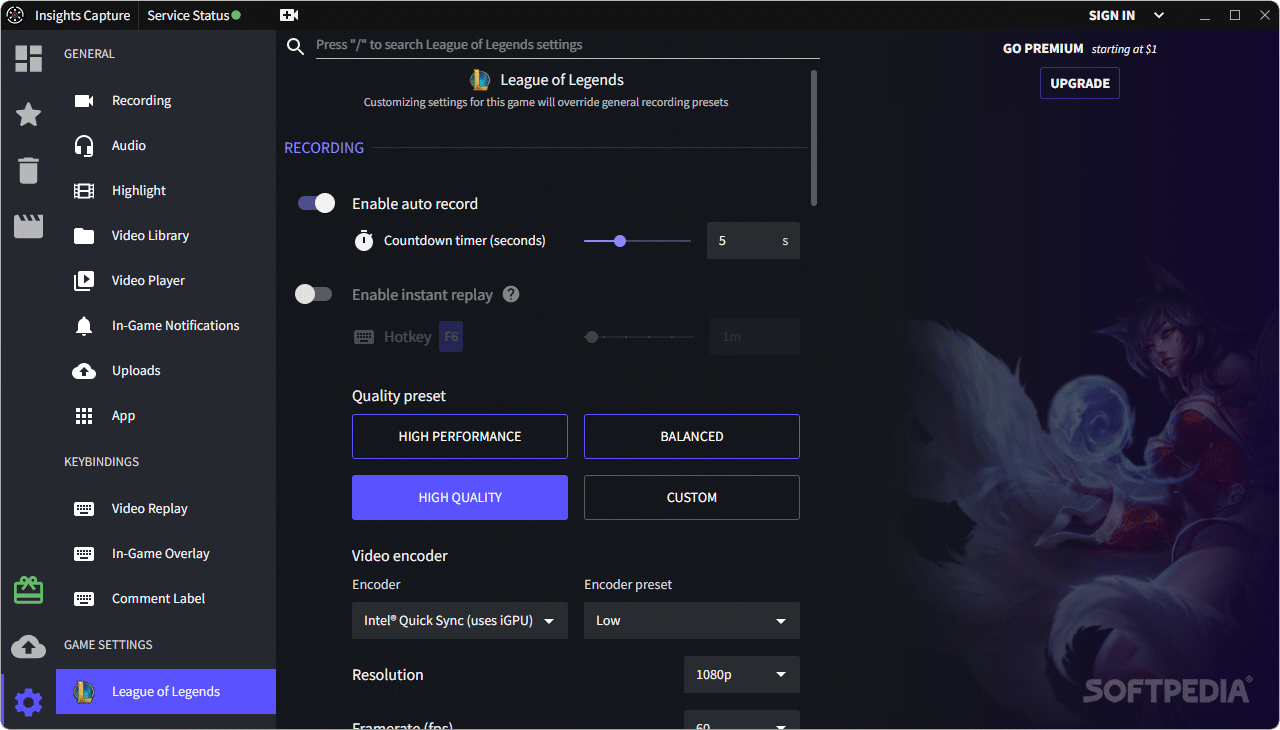Image resolution: width=1280 pixels, height=730 pixels.
Task: Click the F6 hotkey badge
Action: point(451,337)
